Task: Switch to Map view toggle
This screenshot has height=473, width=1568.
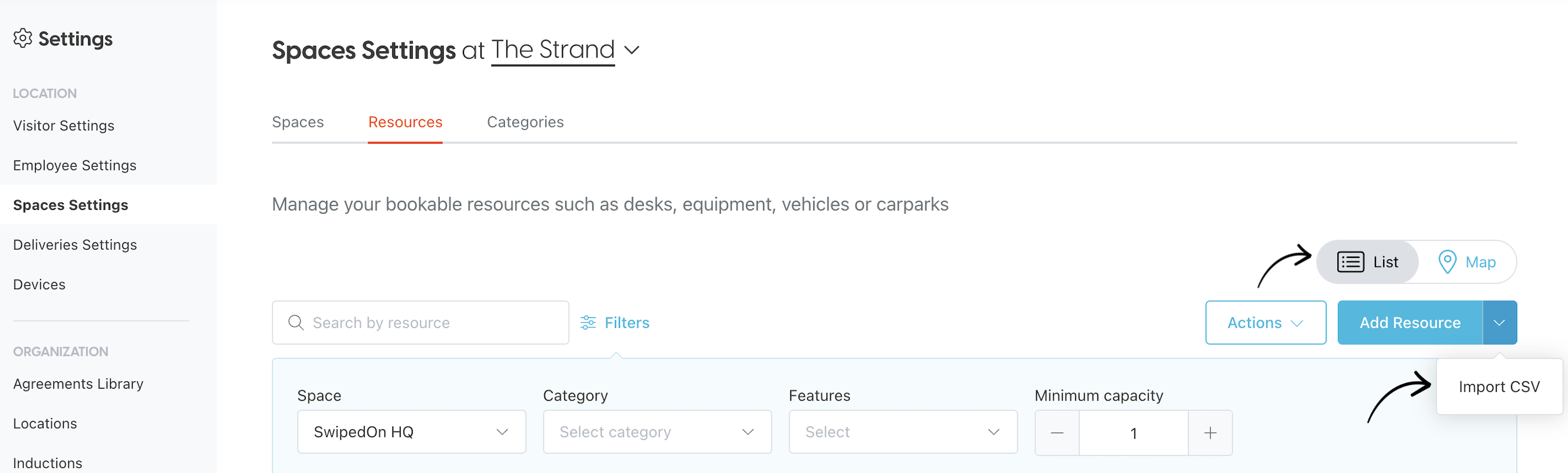Action: pyautogui.click(x=1467, y=262)
